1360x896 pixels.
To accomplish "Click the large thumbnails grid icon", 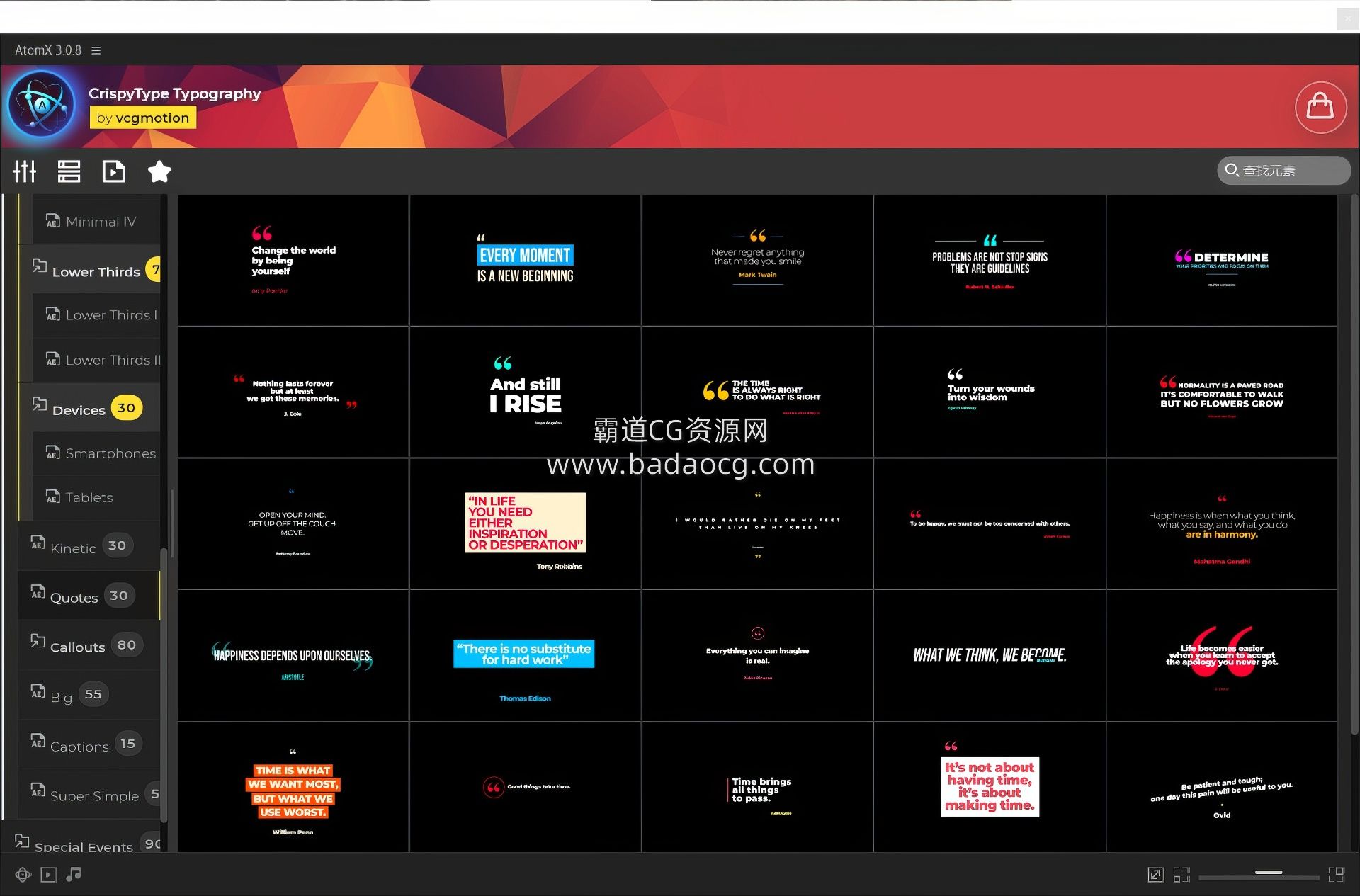I will click(x=1337, y=875).
